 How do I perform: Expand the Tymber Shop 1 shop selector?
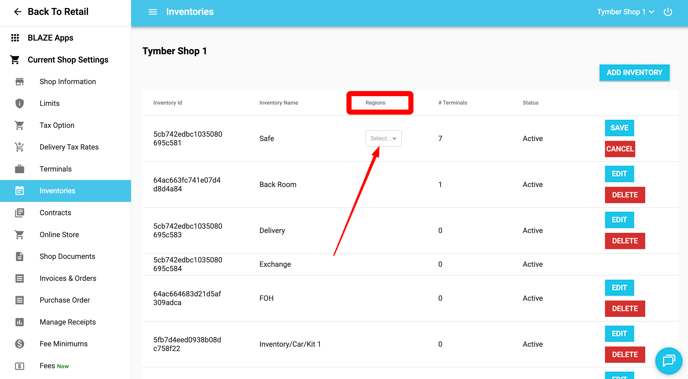(x=625, y=12)
